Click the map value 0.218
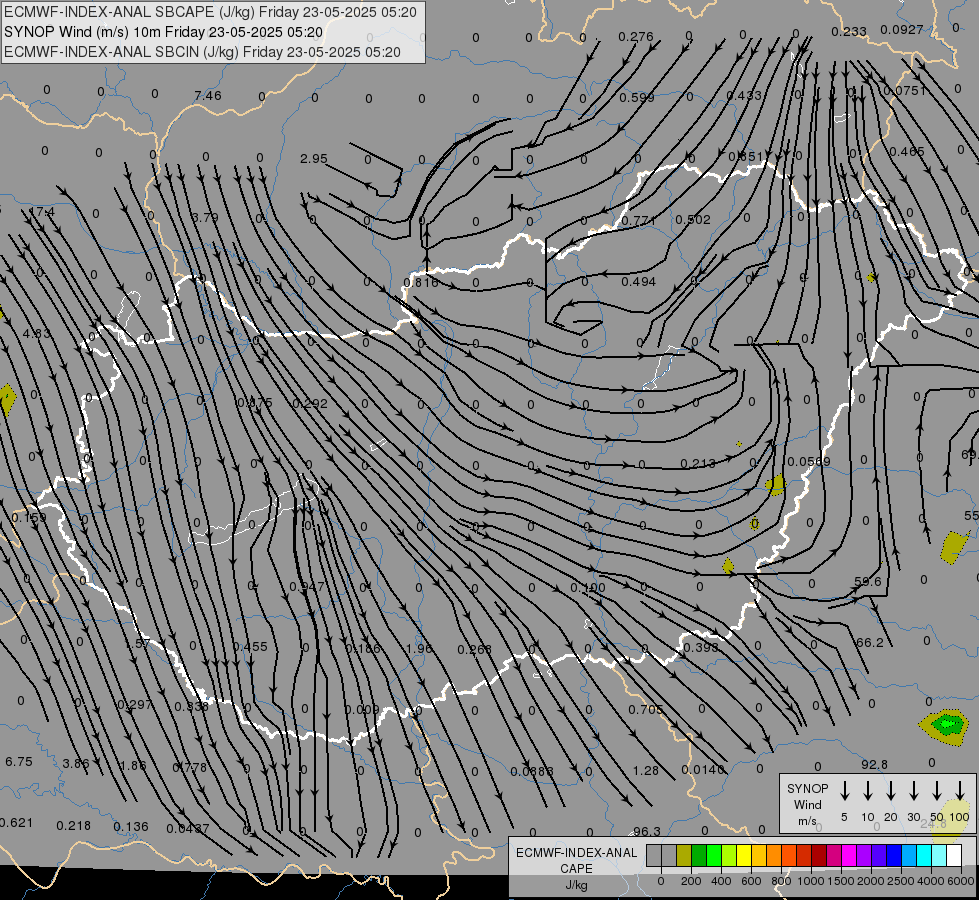The width and height of the screenshot is (979, 900). point(74,826)
